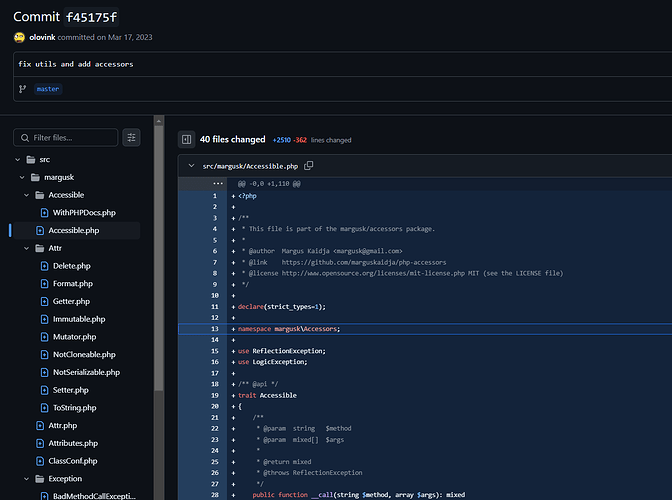
Task: Click the Attr folder icon
Action: point(39,248)
